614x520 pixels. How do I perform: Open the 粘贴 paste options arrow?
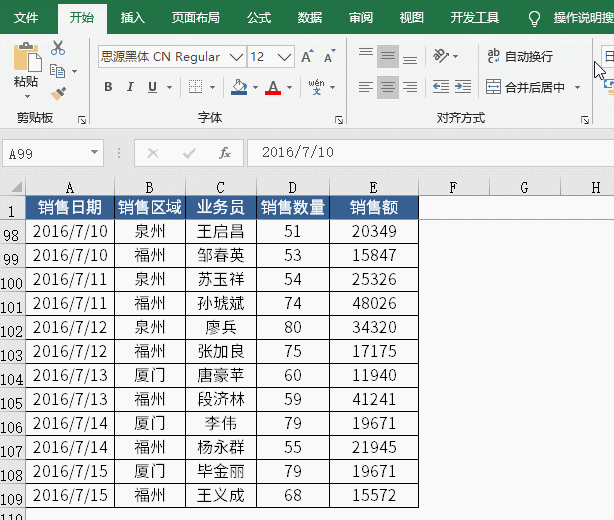(x=27, y=96)
